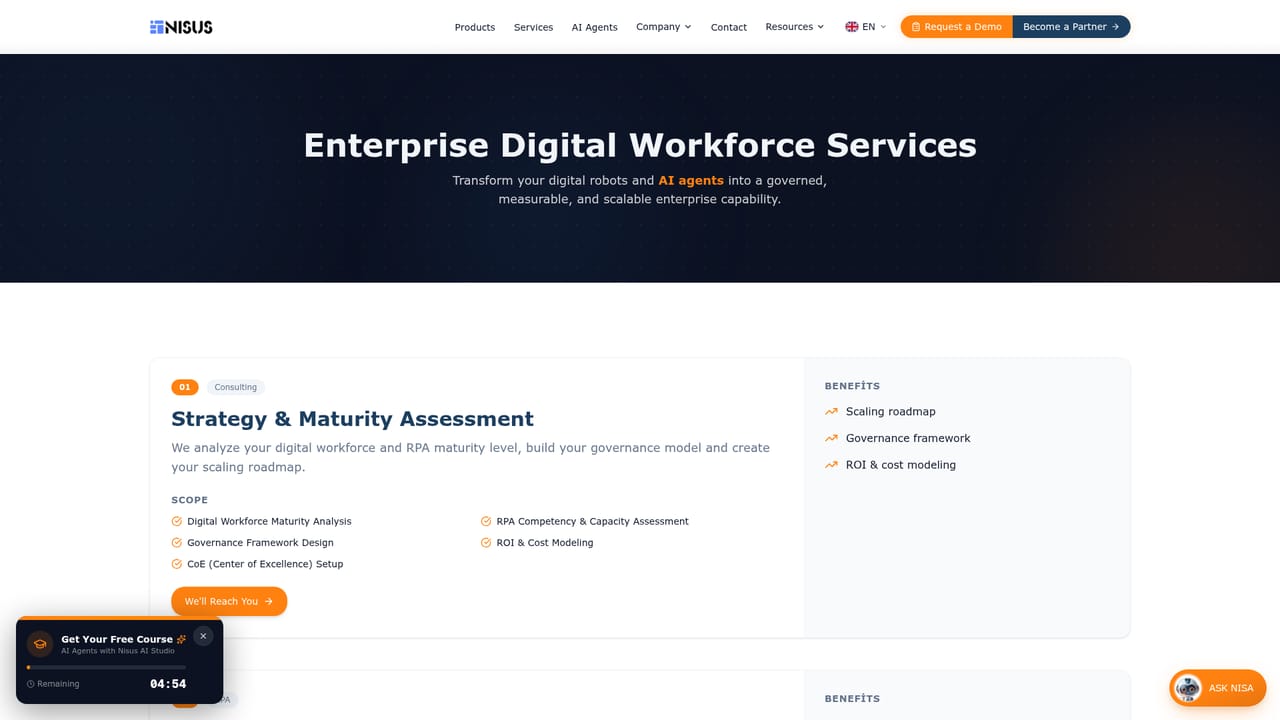Open the EN language selector
Screen dimensions: 1280x720
(x=866, y=27)
